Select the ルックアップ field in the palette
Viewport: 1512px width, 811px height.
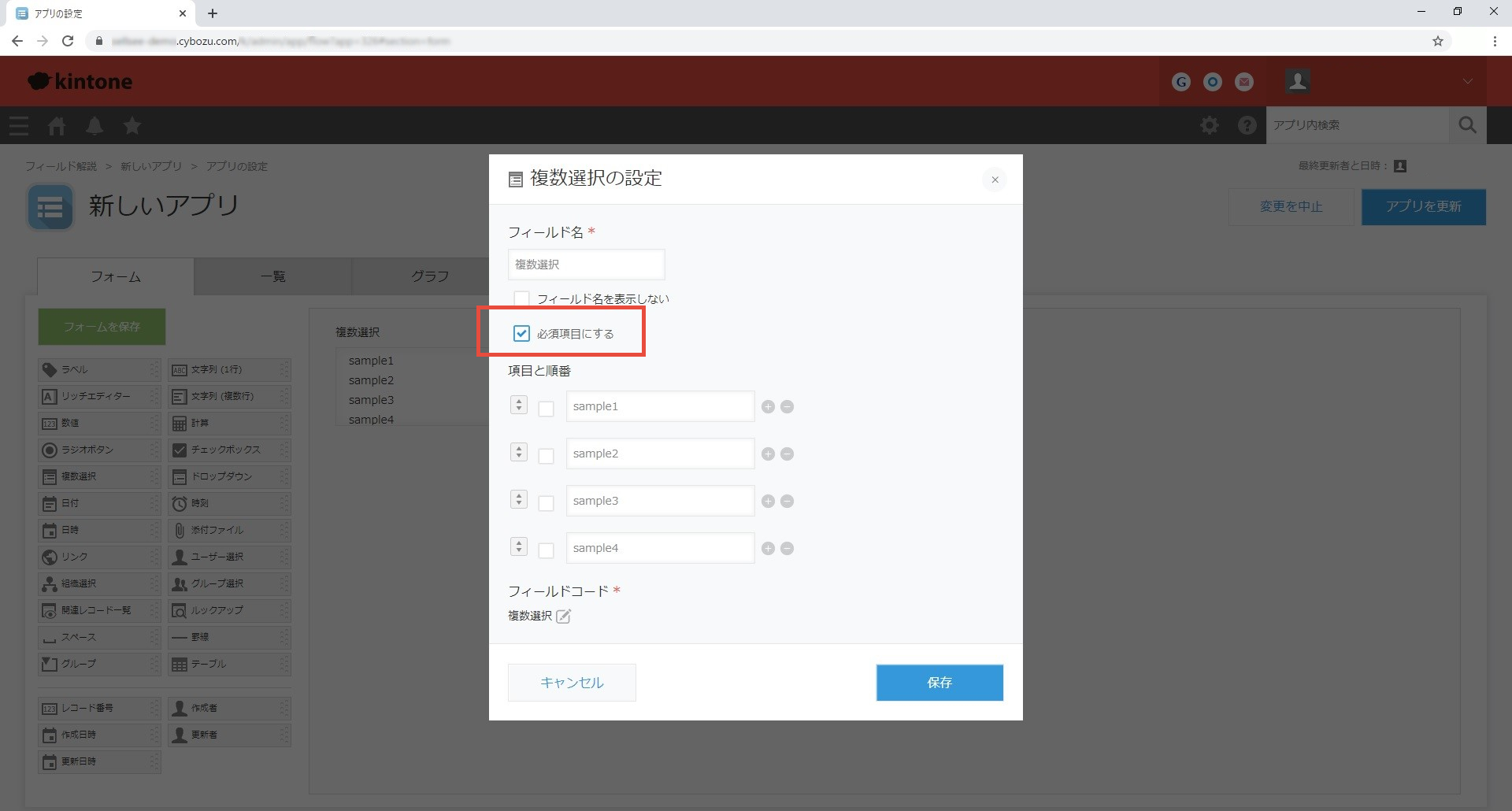229,610
